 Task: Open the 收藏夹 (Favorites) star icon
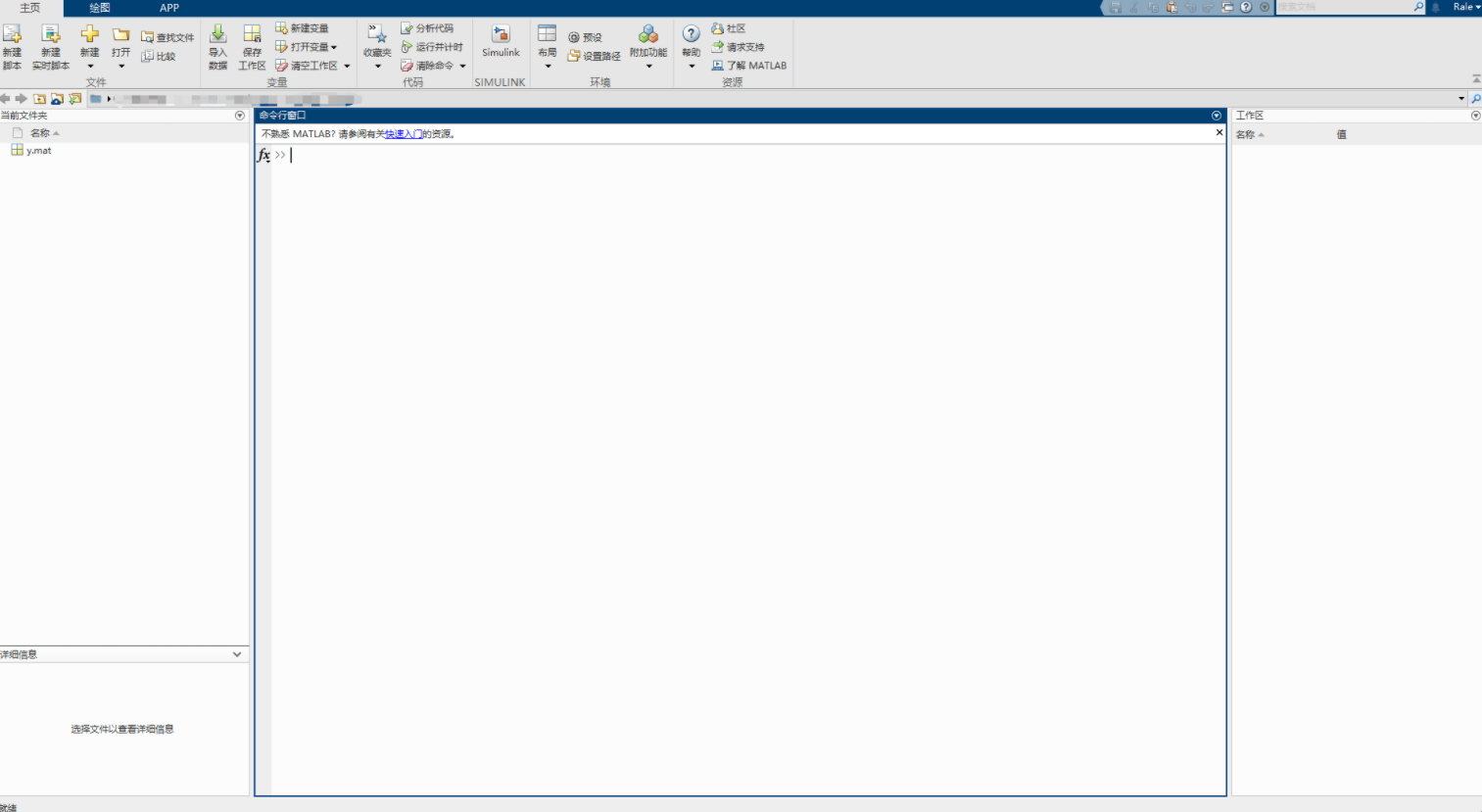coord(377,34)
